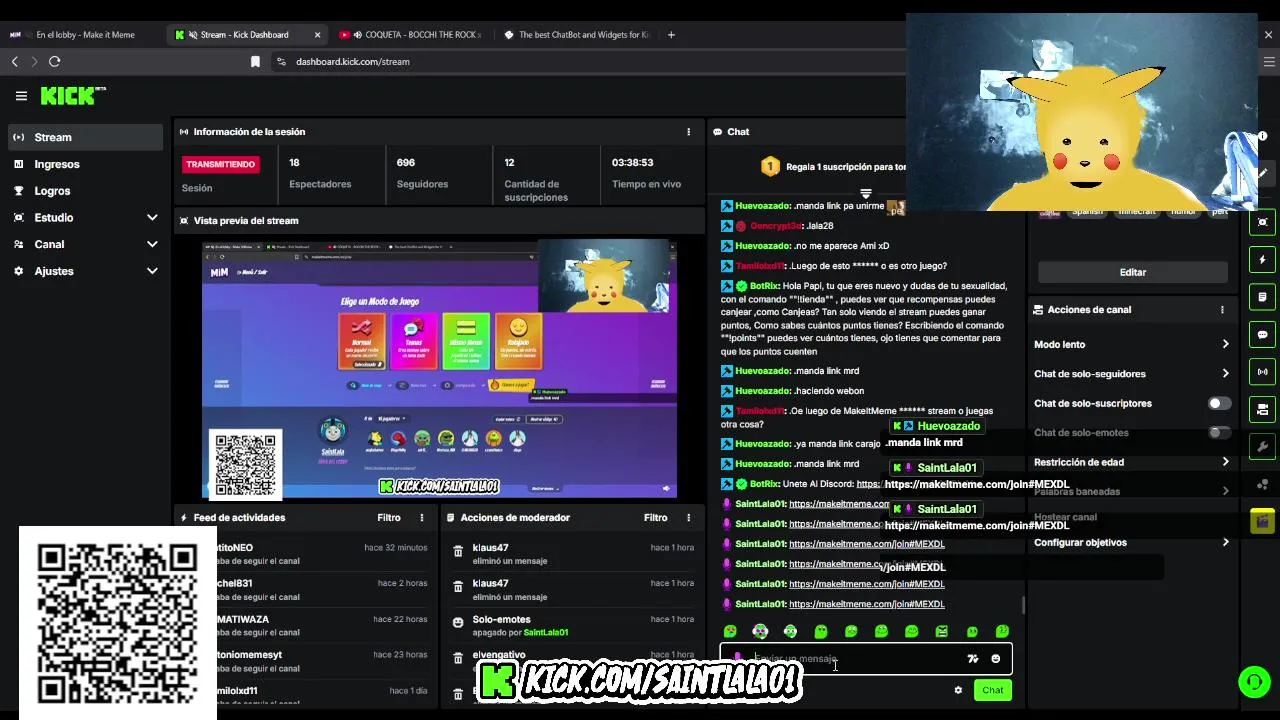This screenshot has height=720, width=1280.
Task: Open chat settings gear icon
Action: tap(958, 690)
